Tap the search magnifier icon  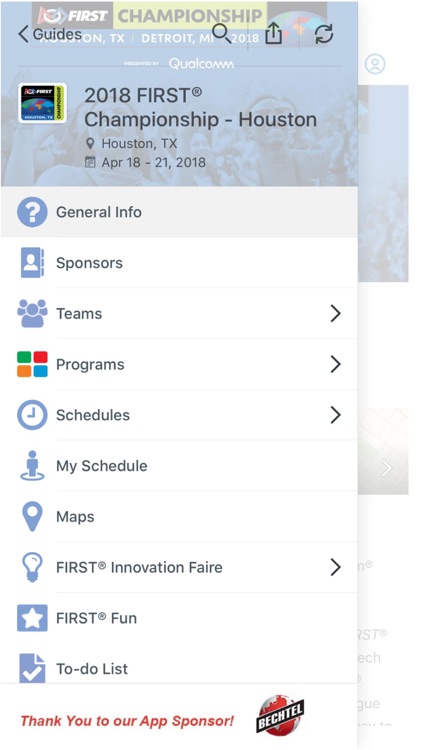pyautogui.click(x=222, y=33)
